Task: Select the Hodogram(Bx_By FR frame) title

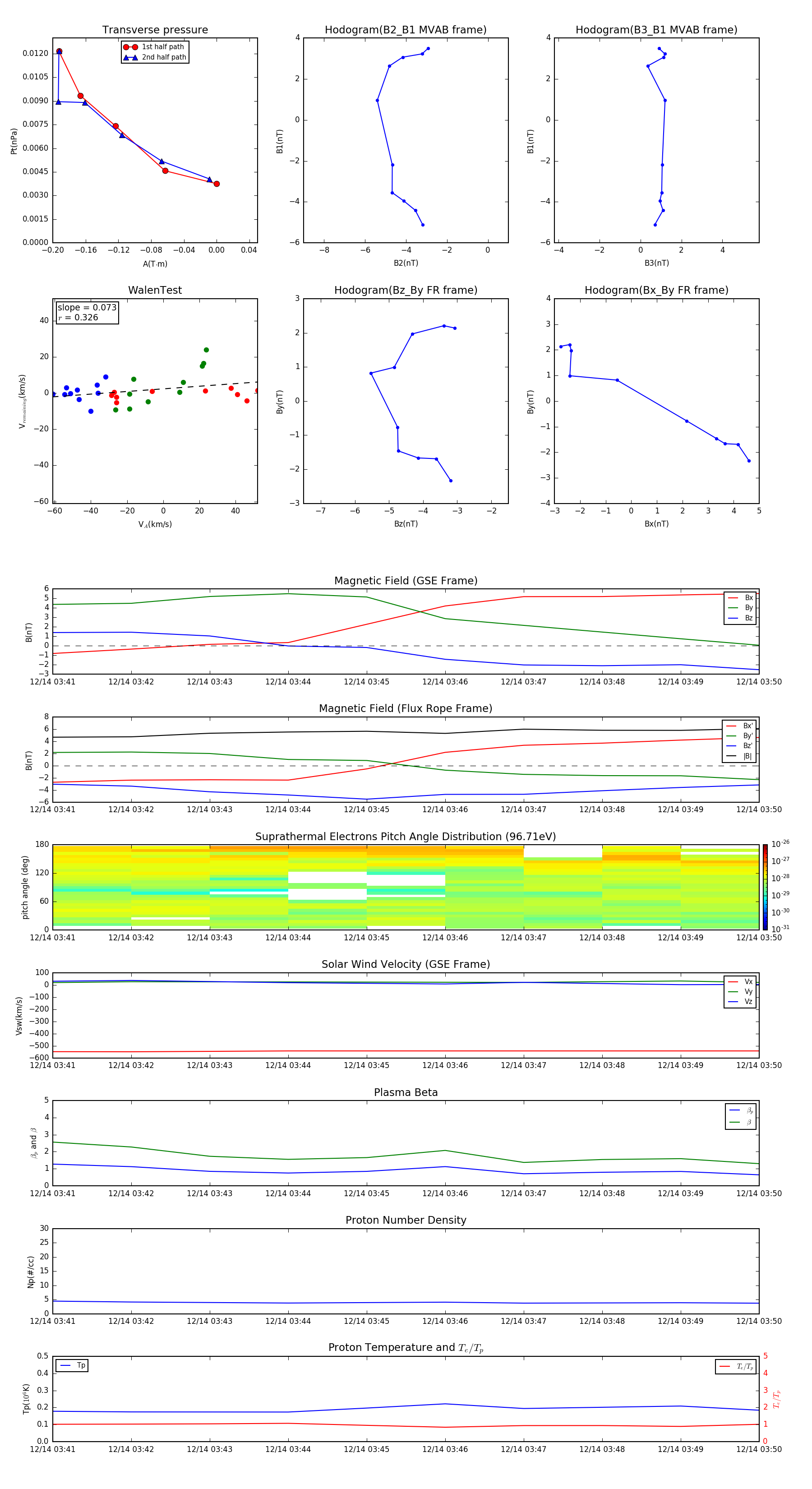Action: tap(656, 290)
